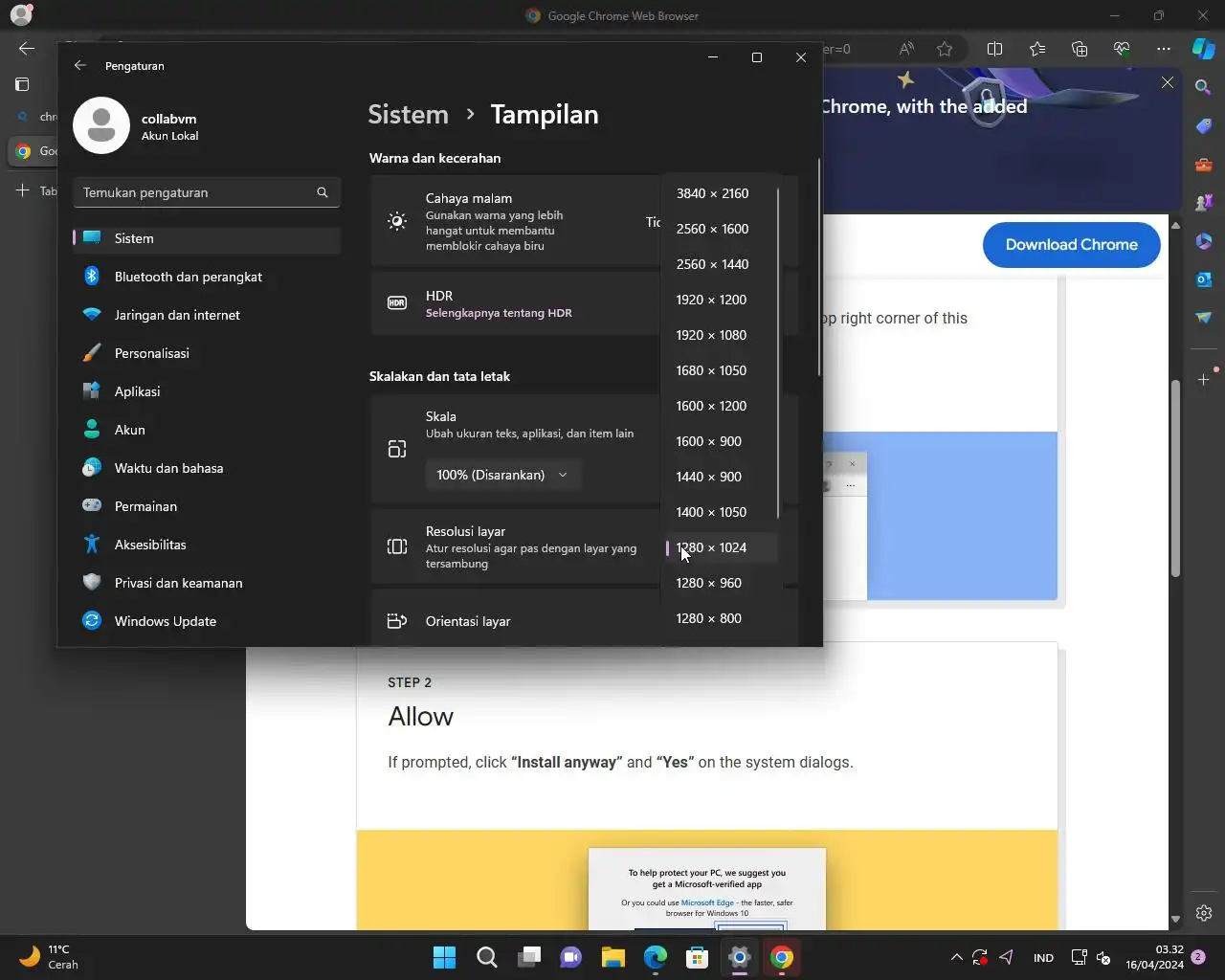Open Copilot icon in Edge

1203,48
